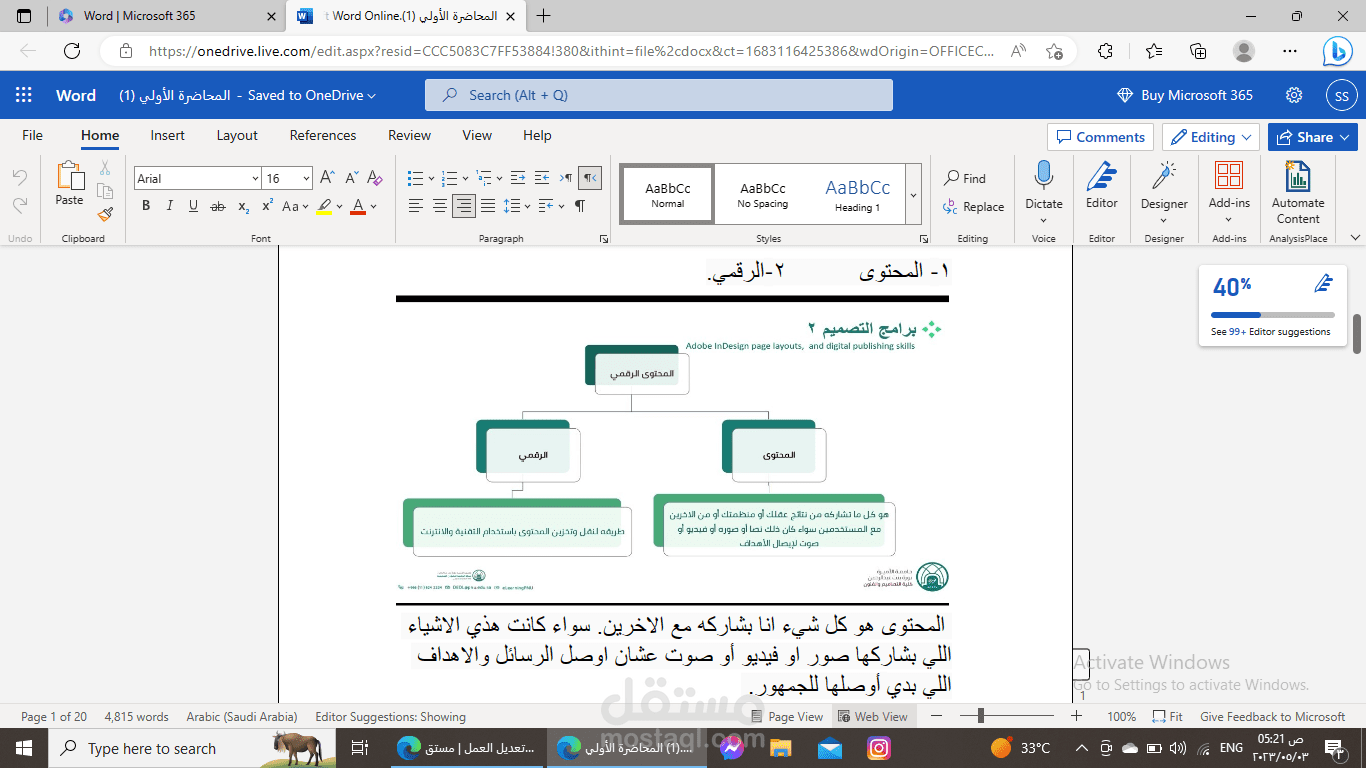Expand the numbering list dropdown arrow
1366x768 pixels.
click(465, 178)
